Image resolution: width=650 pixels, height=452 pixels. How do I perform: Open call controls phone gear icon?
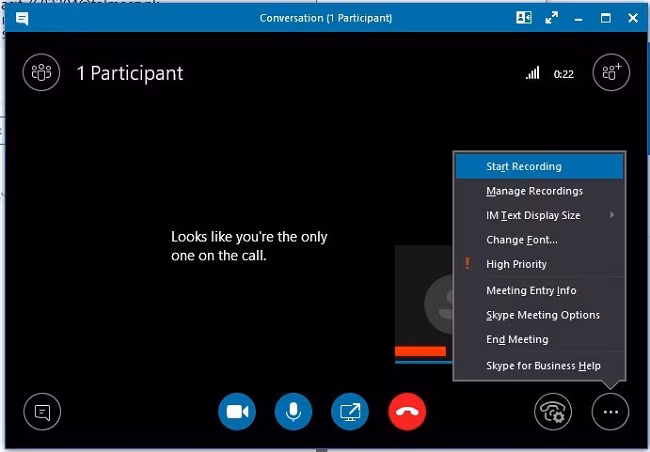553,411
